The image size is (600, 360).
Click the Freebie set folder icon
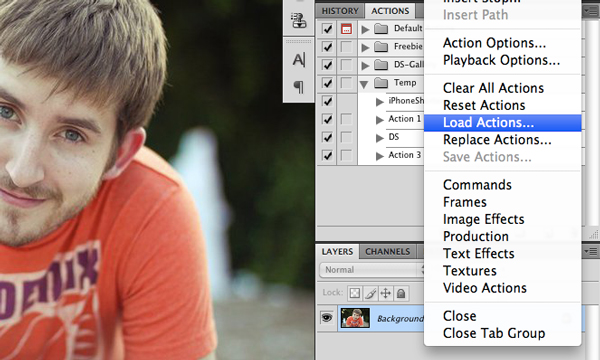point(381,47)
